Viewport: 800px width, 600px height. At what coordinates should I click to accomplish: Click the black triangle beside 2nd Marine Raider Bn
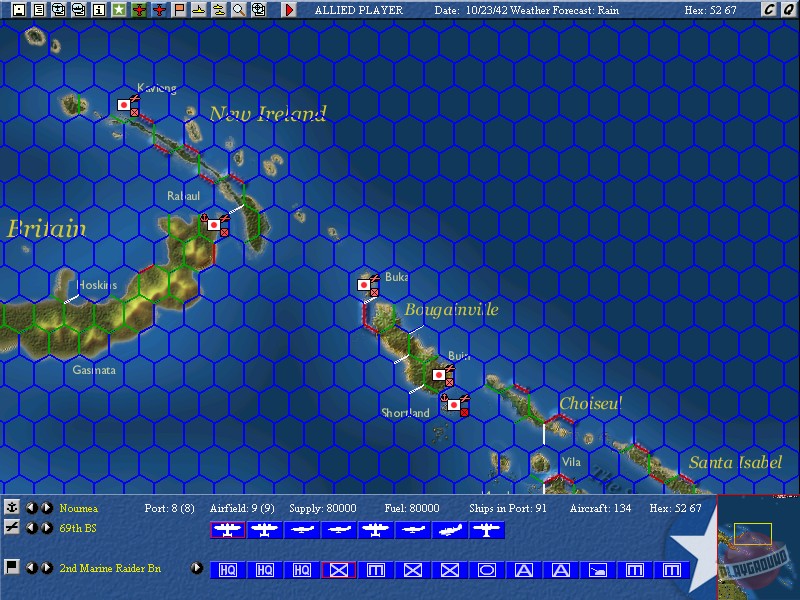click(x=197, y=568)
